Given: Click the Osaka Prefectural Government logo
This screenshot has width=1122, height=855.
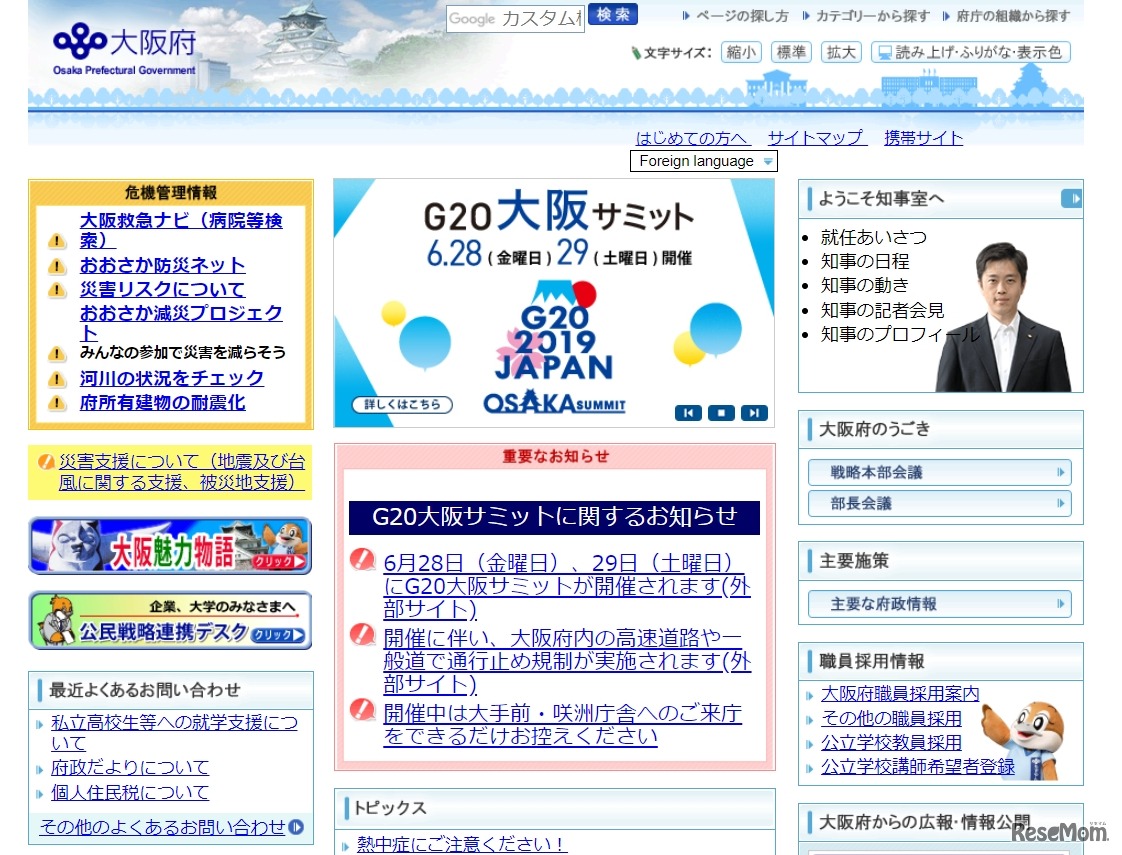Looking at the screenshot, I should [x=125, y=49].
